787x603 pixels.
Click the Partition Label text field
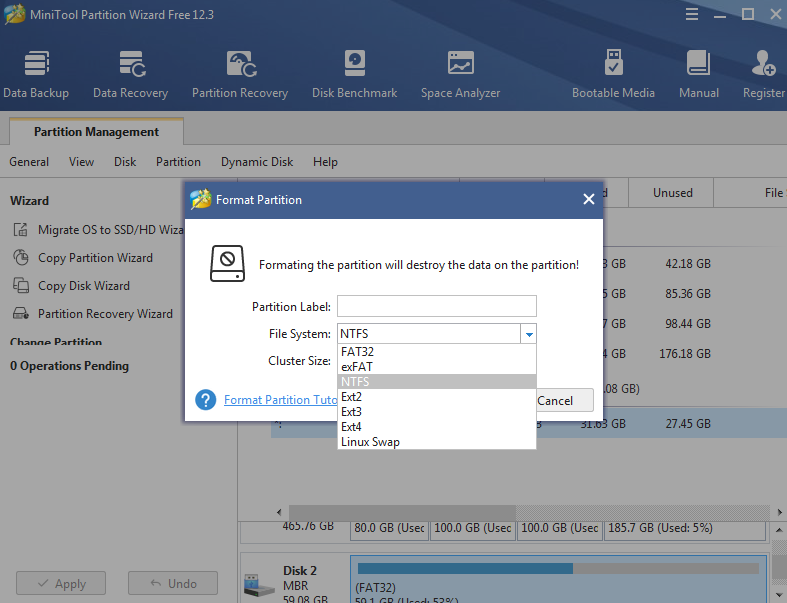pos(436,306)
